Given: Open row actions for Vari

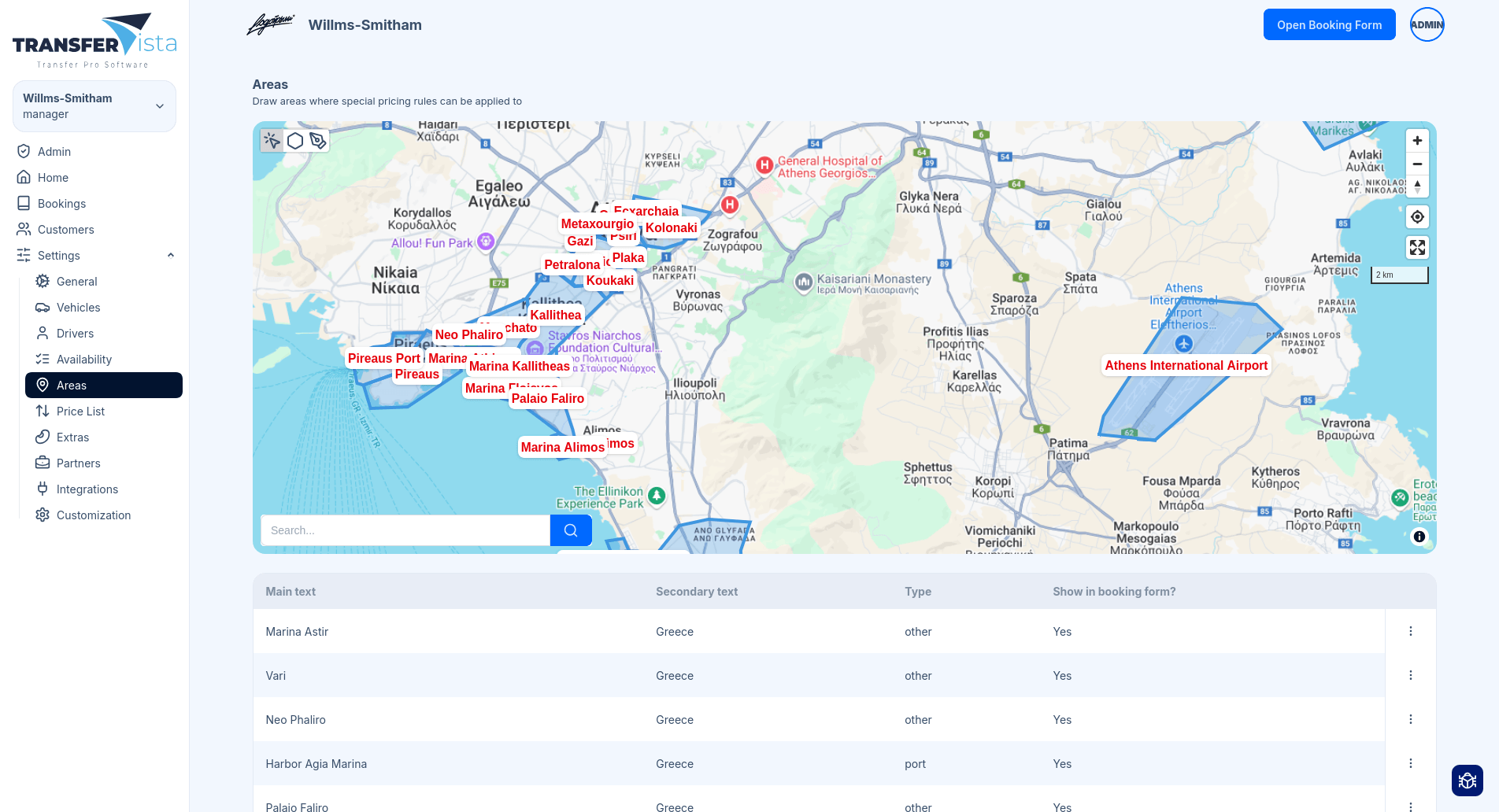Looking at the screenshot, I should [x=1411, y=675].
